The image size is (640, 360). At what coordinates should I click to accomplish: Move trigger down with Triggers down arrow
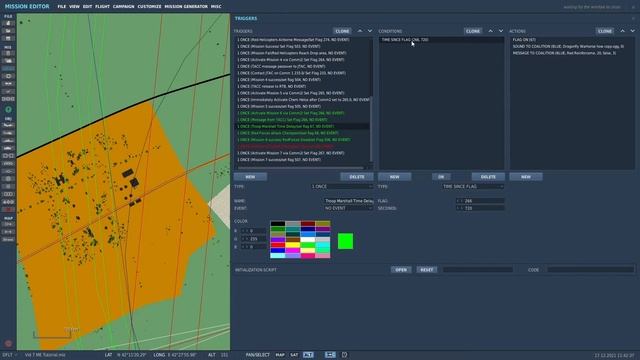click(370, 31)
